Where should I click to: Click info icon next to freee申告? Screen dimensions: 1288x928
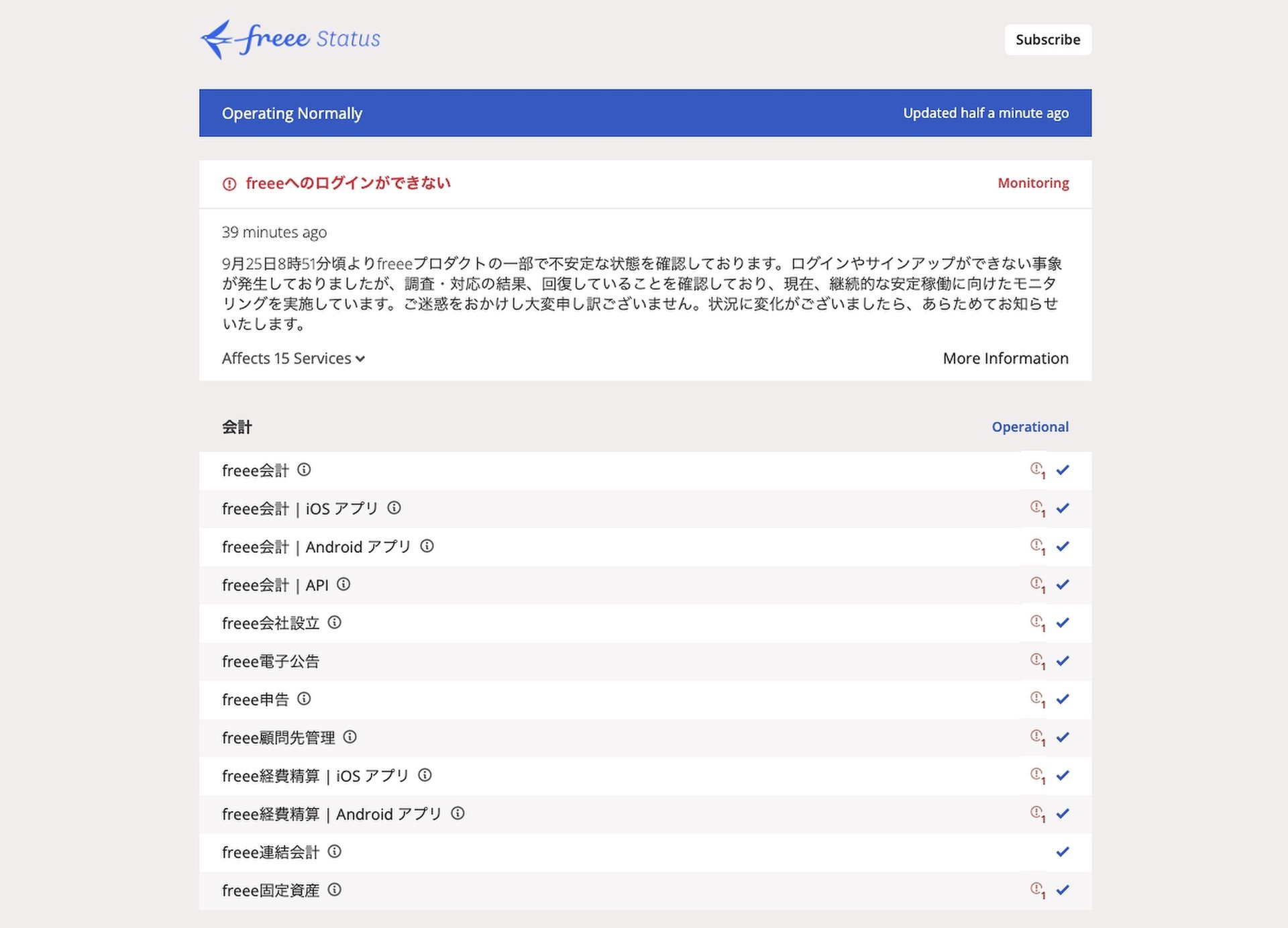coord(304,699)
